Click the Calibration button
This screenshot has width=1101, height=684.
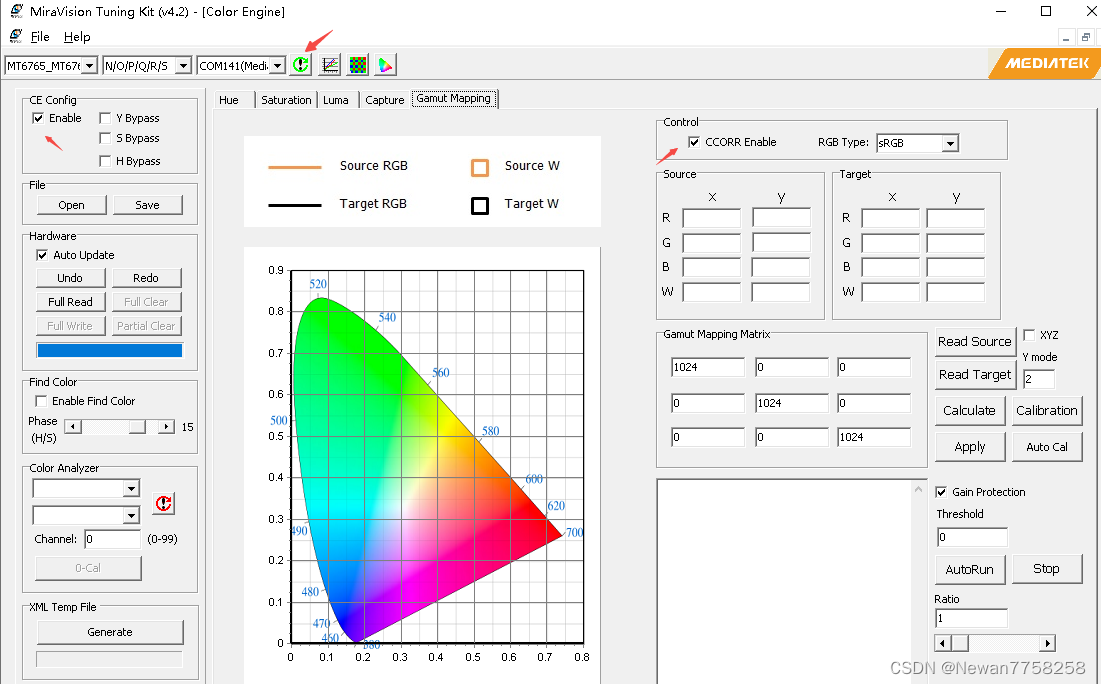[x=1047, y=411]
